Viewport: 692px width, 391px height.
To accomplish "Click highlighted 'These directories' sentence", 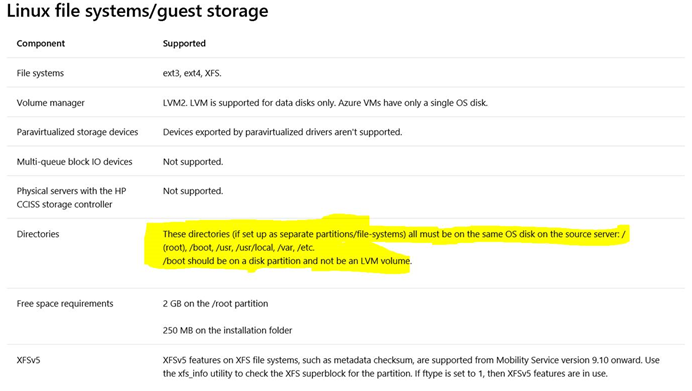I will pyautogui.click(x=394, y=241).
